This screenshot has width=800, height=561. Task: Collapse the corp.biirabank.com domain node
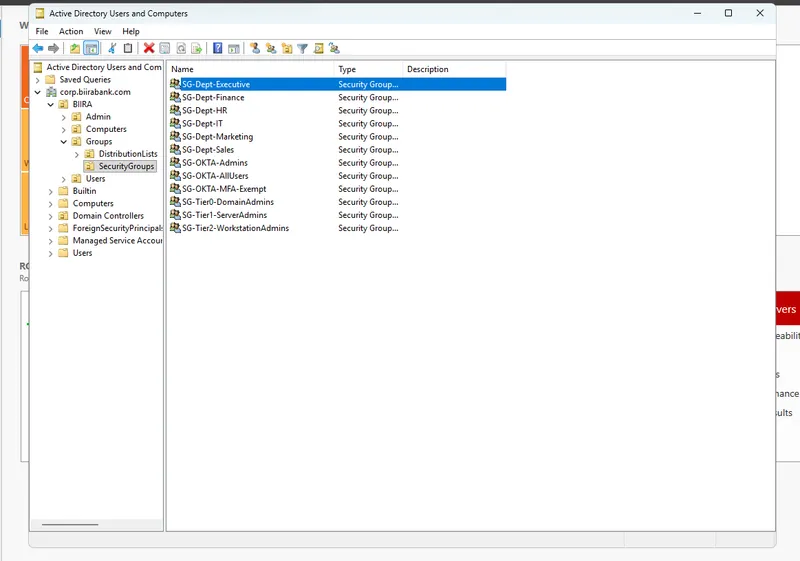click(x=38, y=92)
